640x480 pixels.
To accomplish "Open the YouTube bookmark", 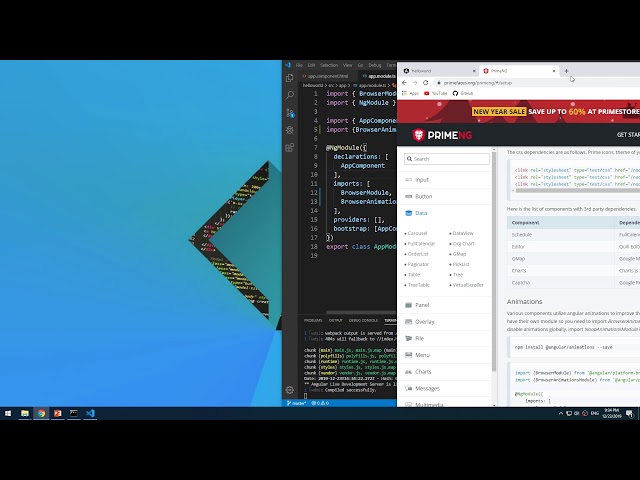I will [436, 93].
